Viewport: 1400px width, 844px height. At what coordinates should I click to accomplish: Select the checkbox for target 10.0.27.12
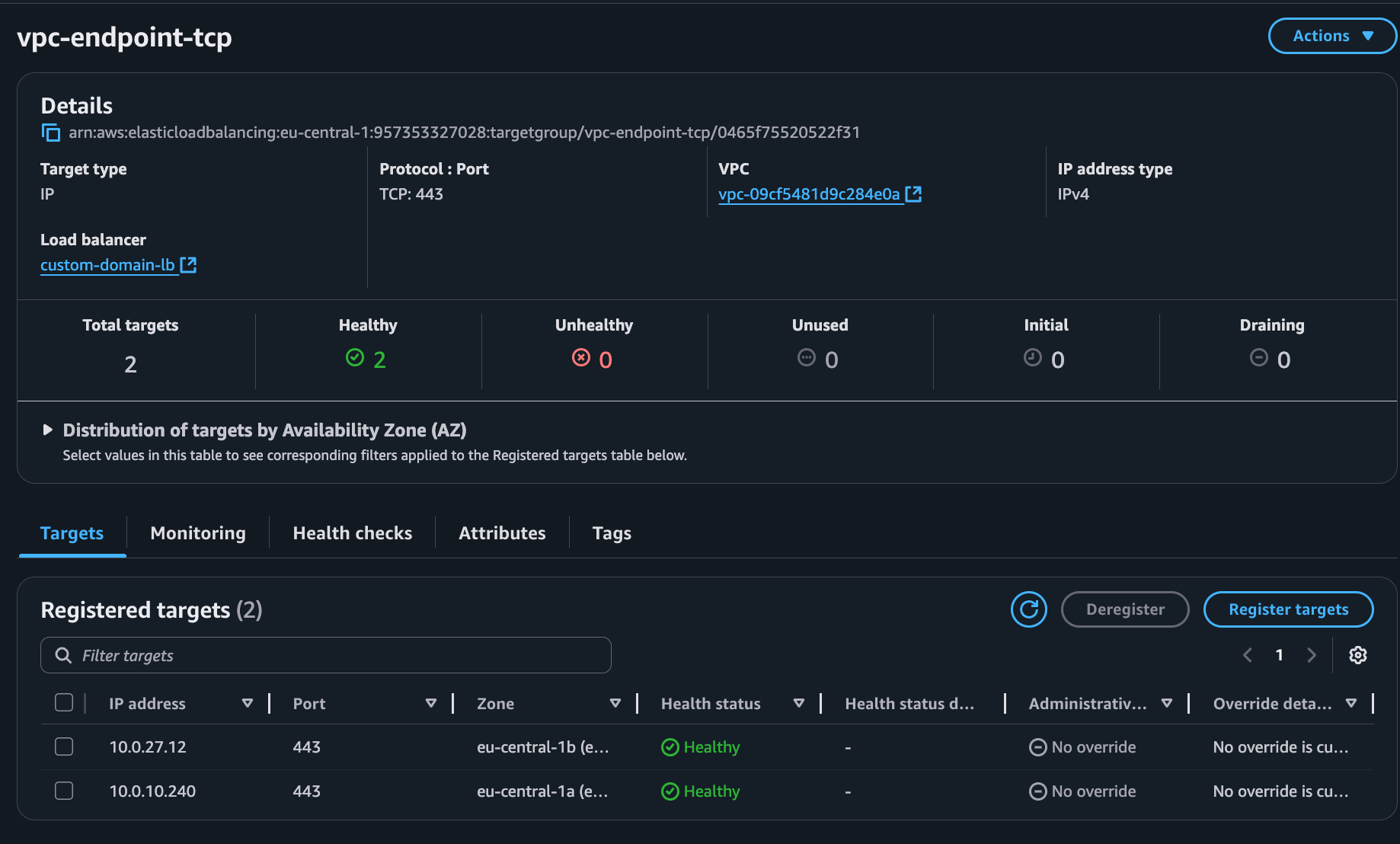coord(64,746)
